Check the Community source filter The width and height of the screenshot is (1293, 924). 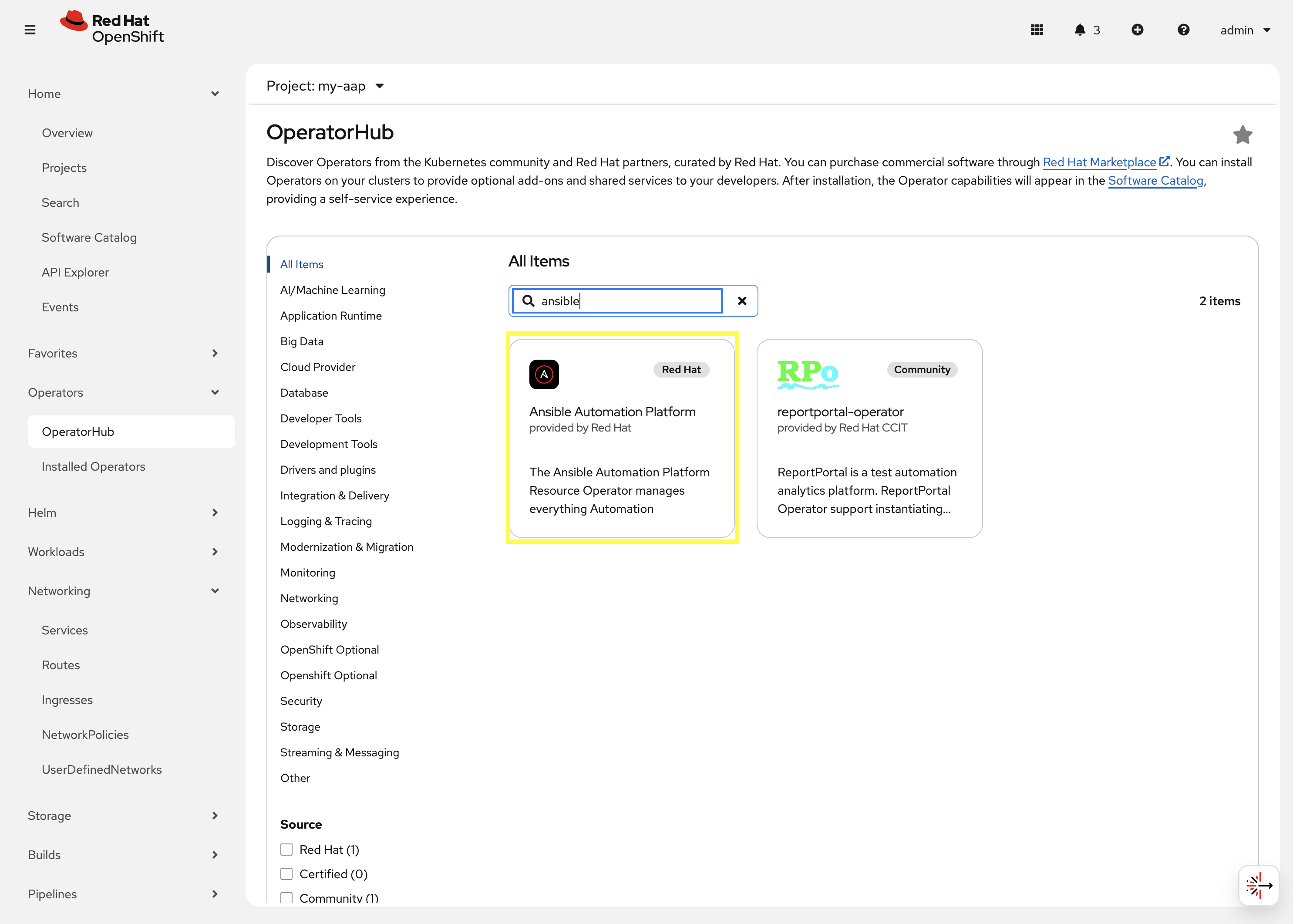click(286, 898)
